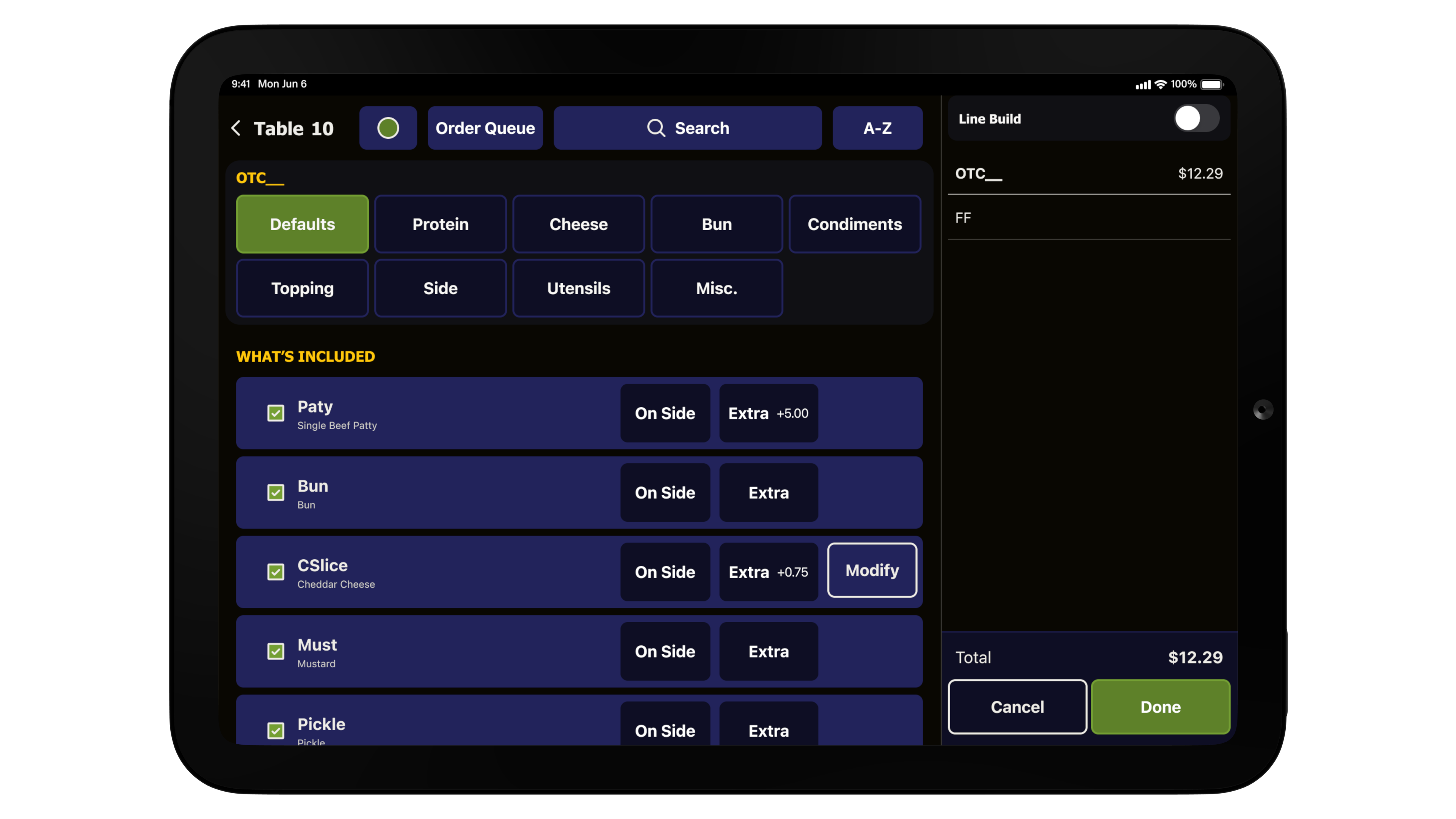
Task: Go back using the arrow beside Table 10
Action: click(x=236, y=128)
